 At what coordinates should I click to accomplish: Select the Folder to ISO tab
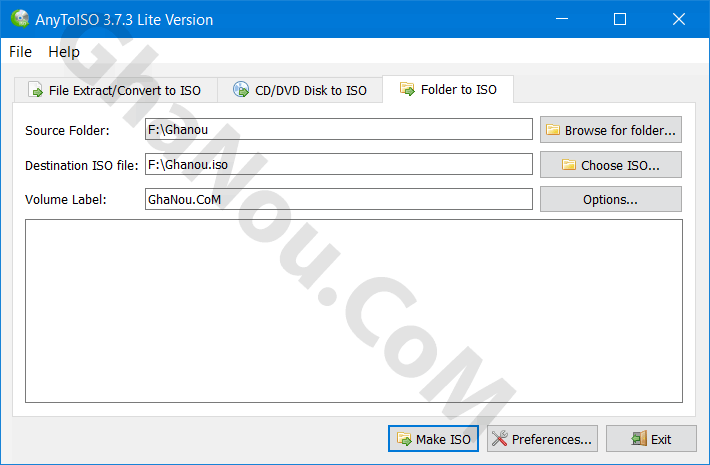(448, 89)
